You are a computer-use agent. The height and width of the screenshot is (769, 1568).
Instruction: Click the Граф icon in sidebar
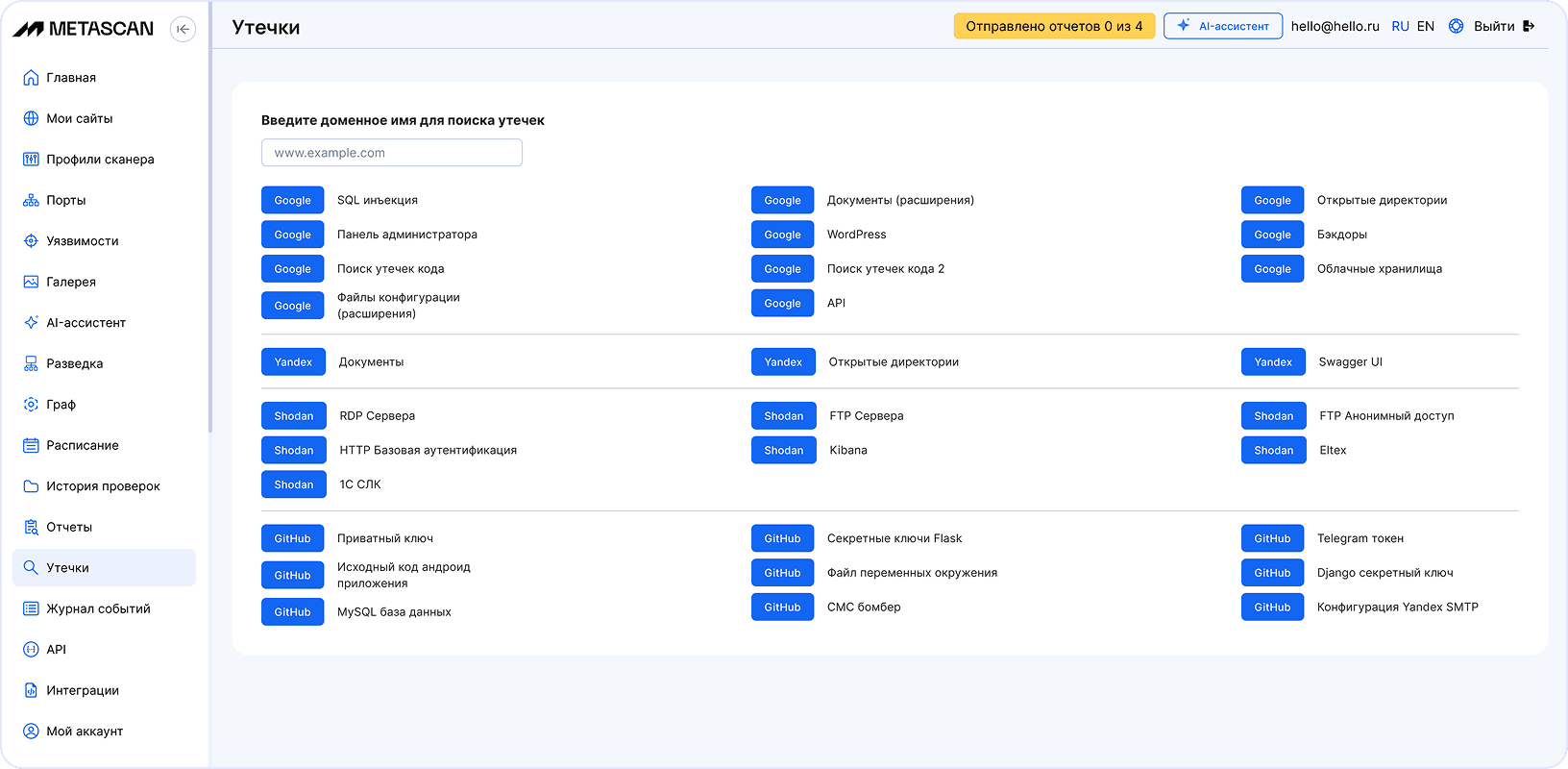point(31,405)
